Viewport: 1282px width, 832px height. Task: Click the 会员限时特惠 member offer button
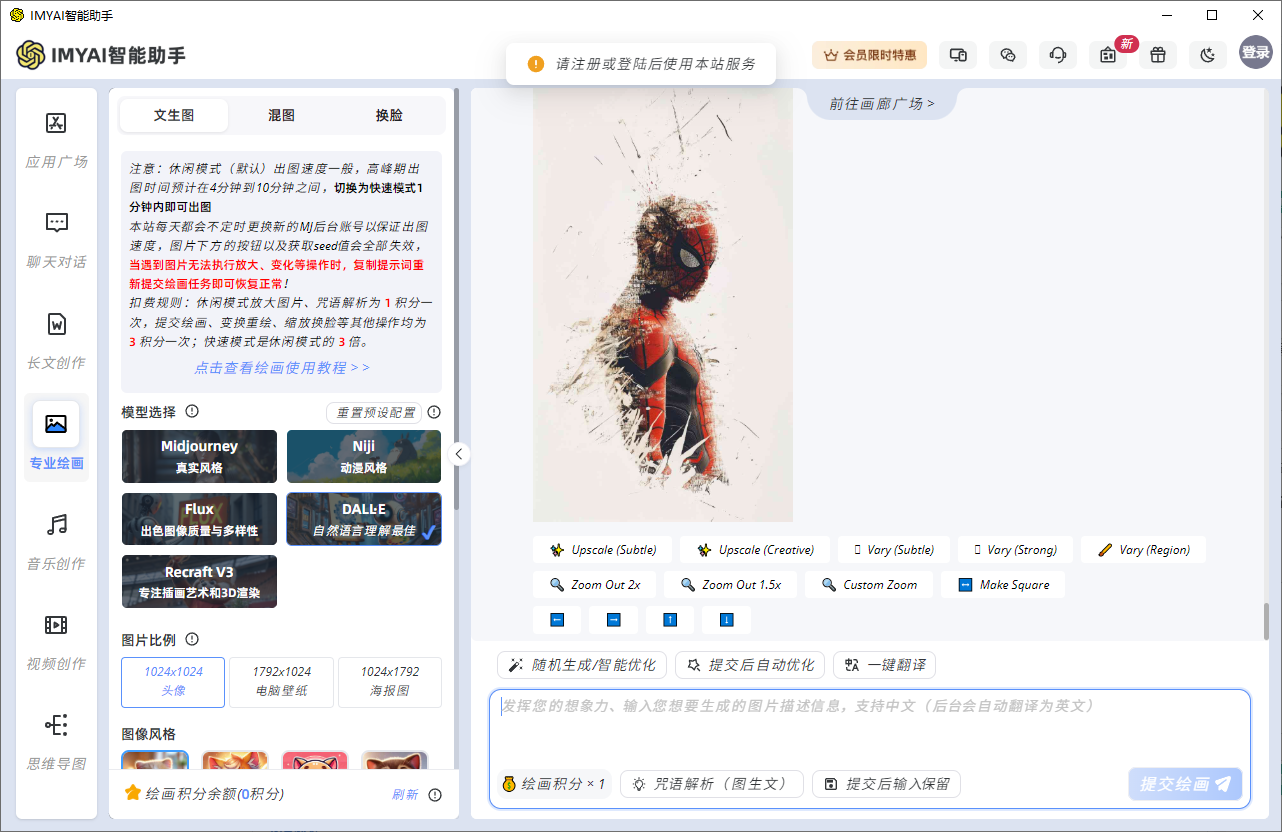pos(870,55)
